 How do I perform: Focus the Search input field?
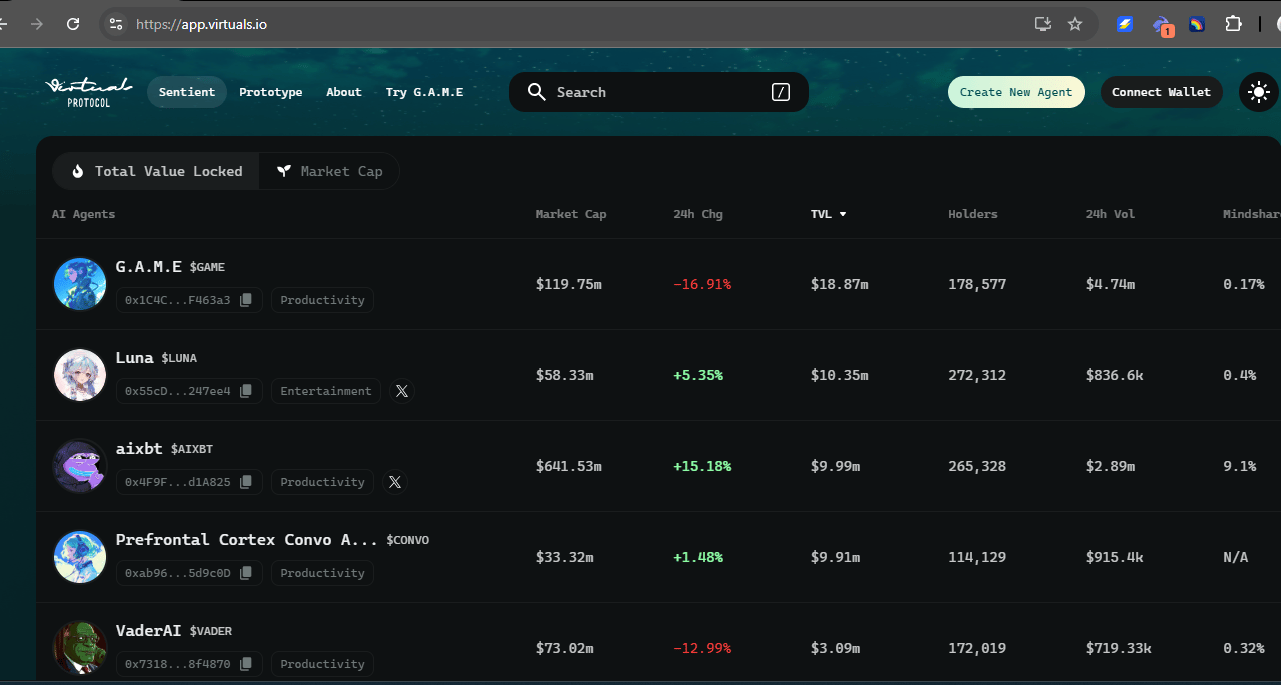[659, 92]
